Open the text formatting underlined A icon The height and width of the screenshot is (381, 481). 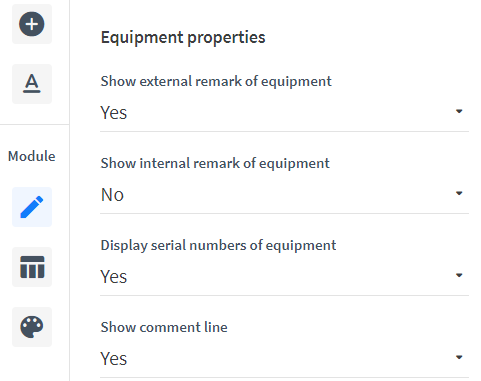(32, 84)
